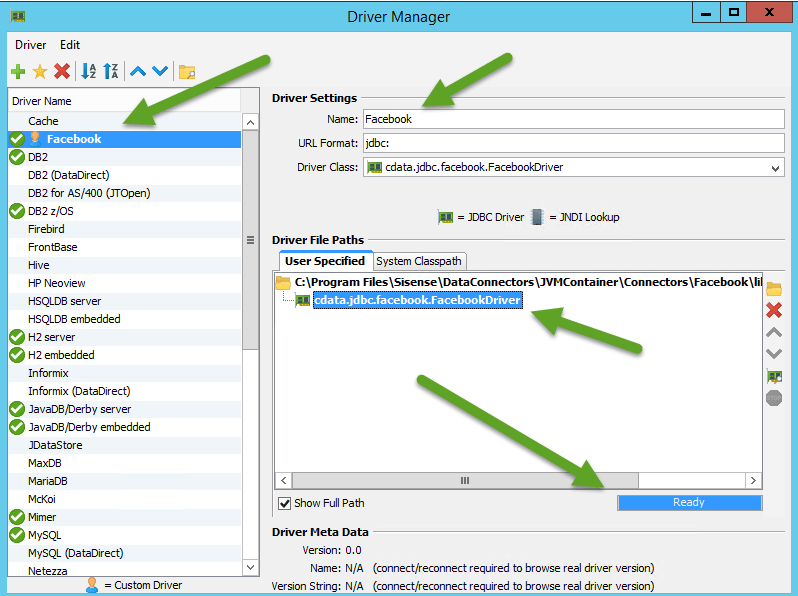Click the driver list scroll up arrow
The image size is (798, 596).
(x=250, y=122)
